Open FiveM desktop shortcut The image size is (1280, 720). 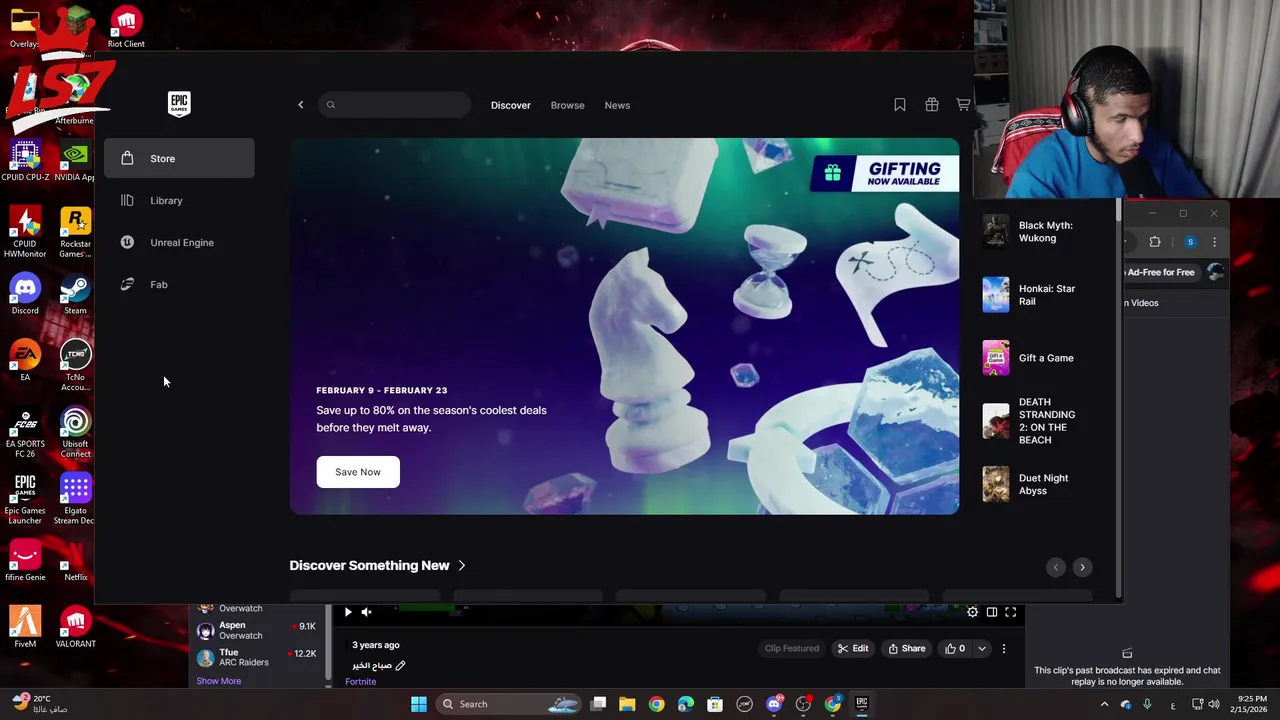click(25, 628)
